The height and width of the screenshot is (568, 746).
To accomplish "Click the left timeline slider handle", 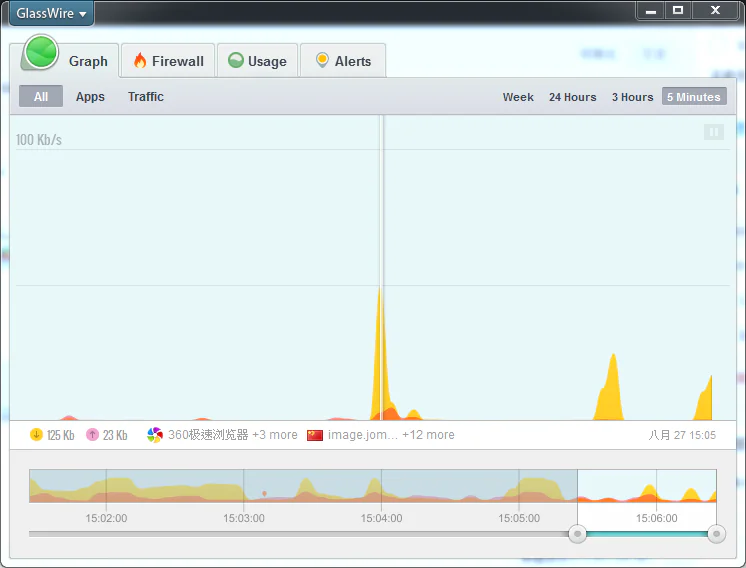I will (577, 534).
